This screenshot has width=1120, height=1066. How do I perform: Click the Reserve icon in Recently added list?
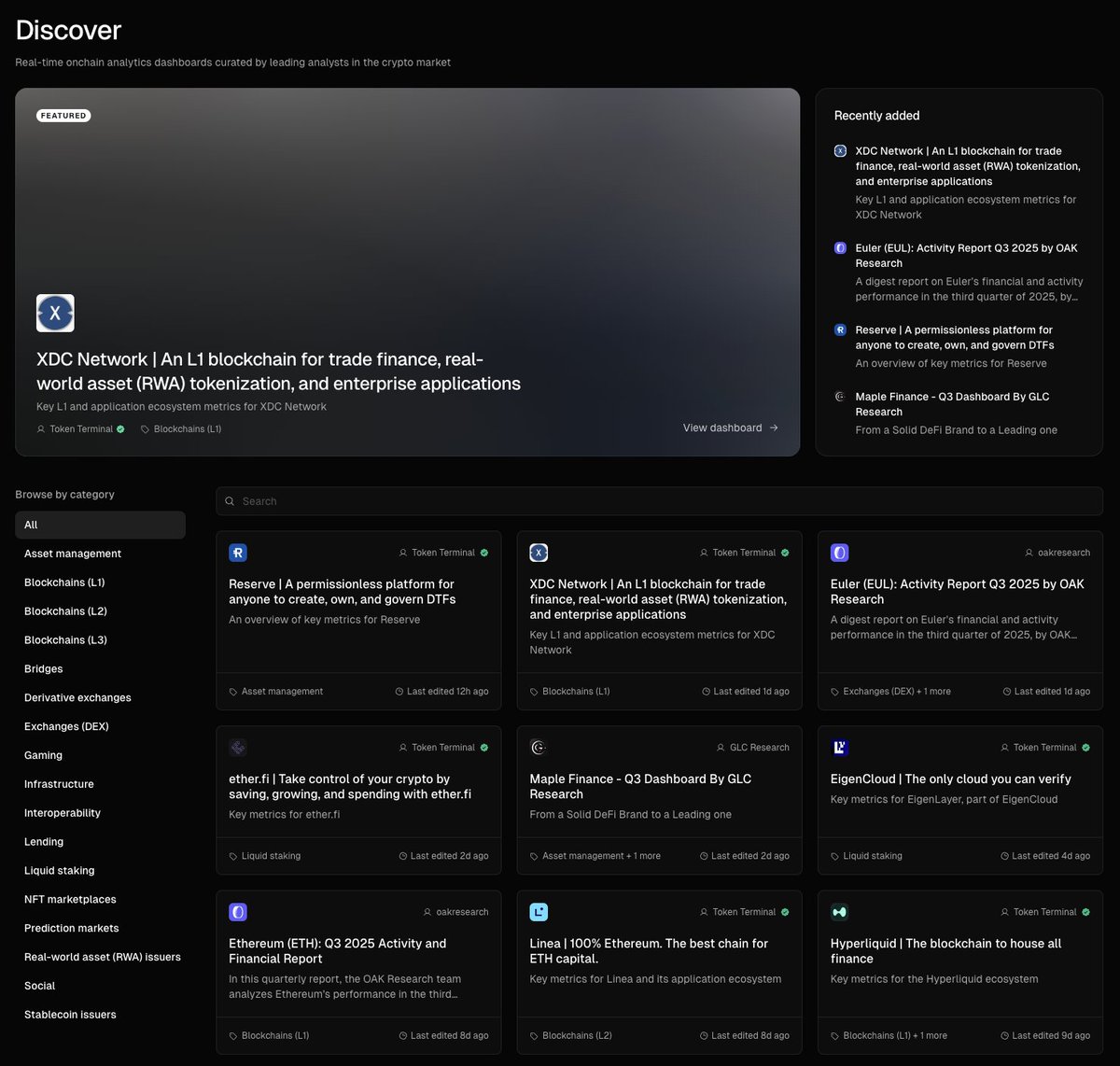pos(840,330)
